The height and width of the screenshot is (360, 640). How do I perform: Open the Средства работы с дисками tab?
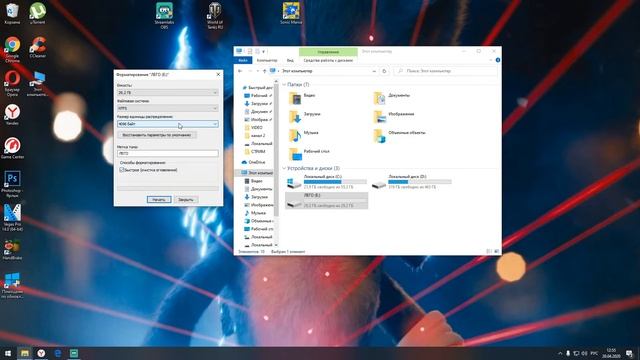tap(328, 60)
